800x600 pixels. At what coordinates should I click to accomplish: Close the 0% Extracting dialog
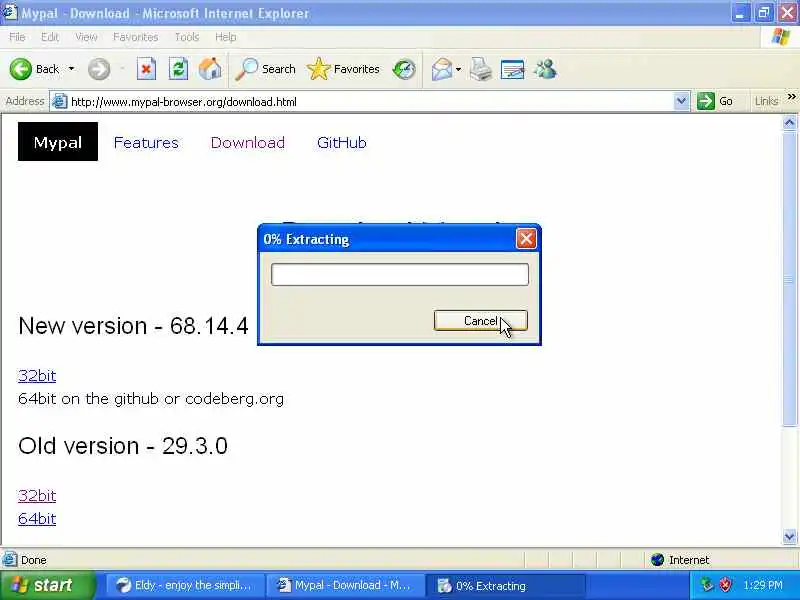click(526, 239)
